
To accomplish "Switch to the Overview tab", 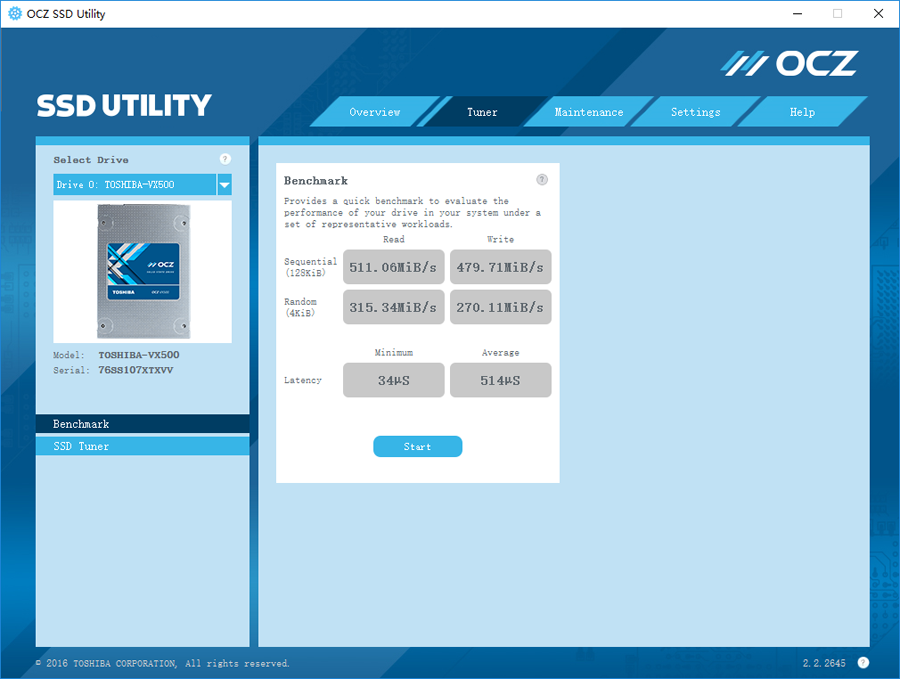I will pyautogui.click(x=374, y=112).
